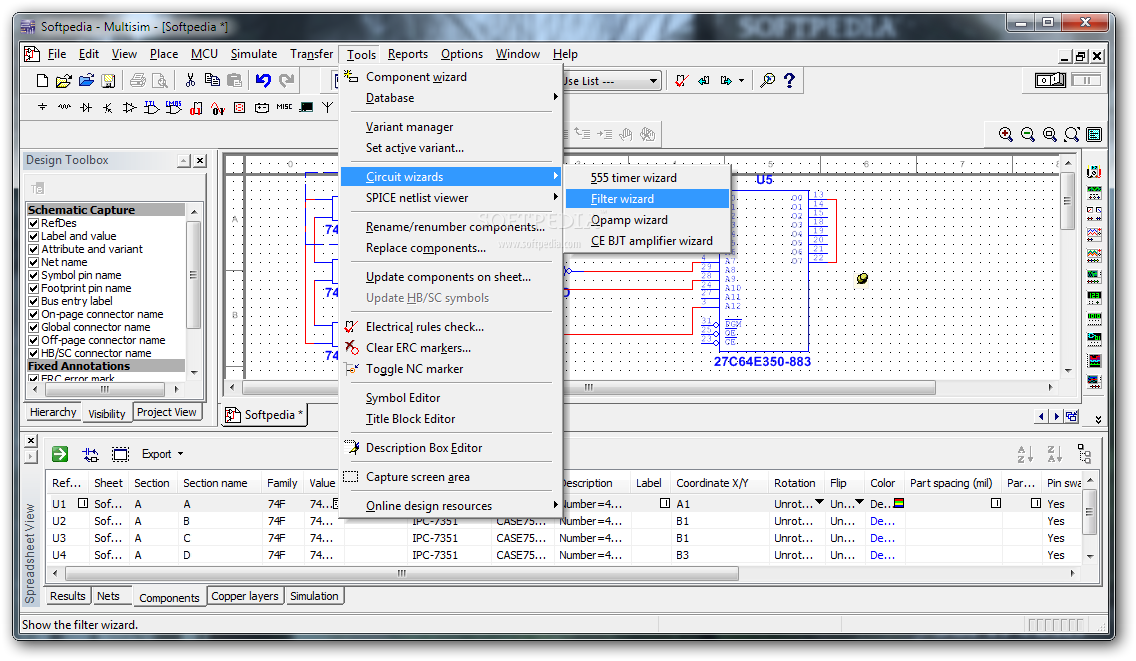The width and height of the screenshot is (1136, 661).
Task: Expand the SPICE netlist viewer submenu
Action: coord(453,198)
